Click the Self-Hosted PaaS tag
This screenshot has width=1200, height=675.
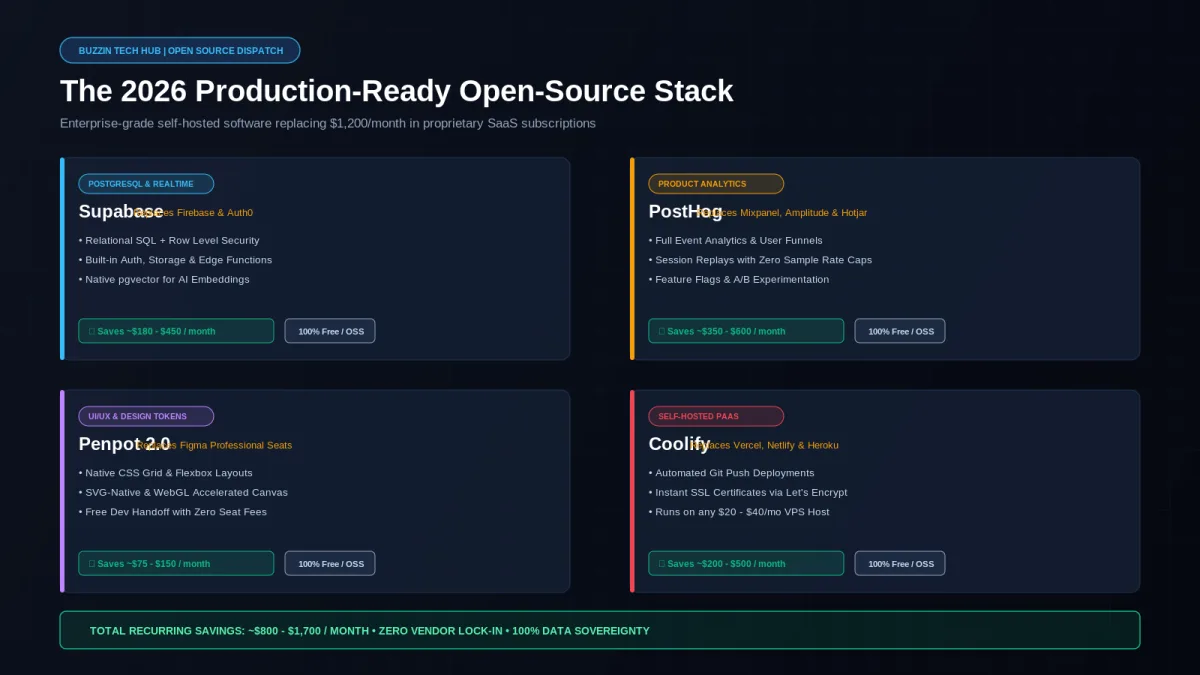716,416
